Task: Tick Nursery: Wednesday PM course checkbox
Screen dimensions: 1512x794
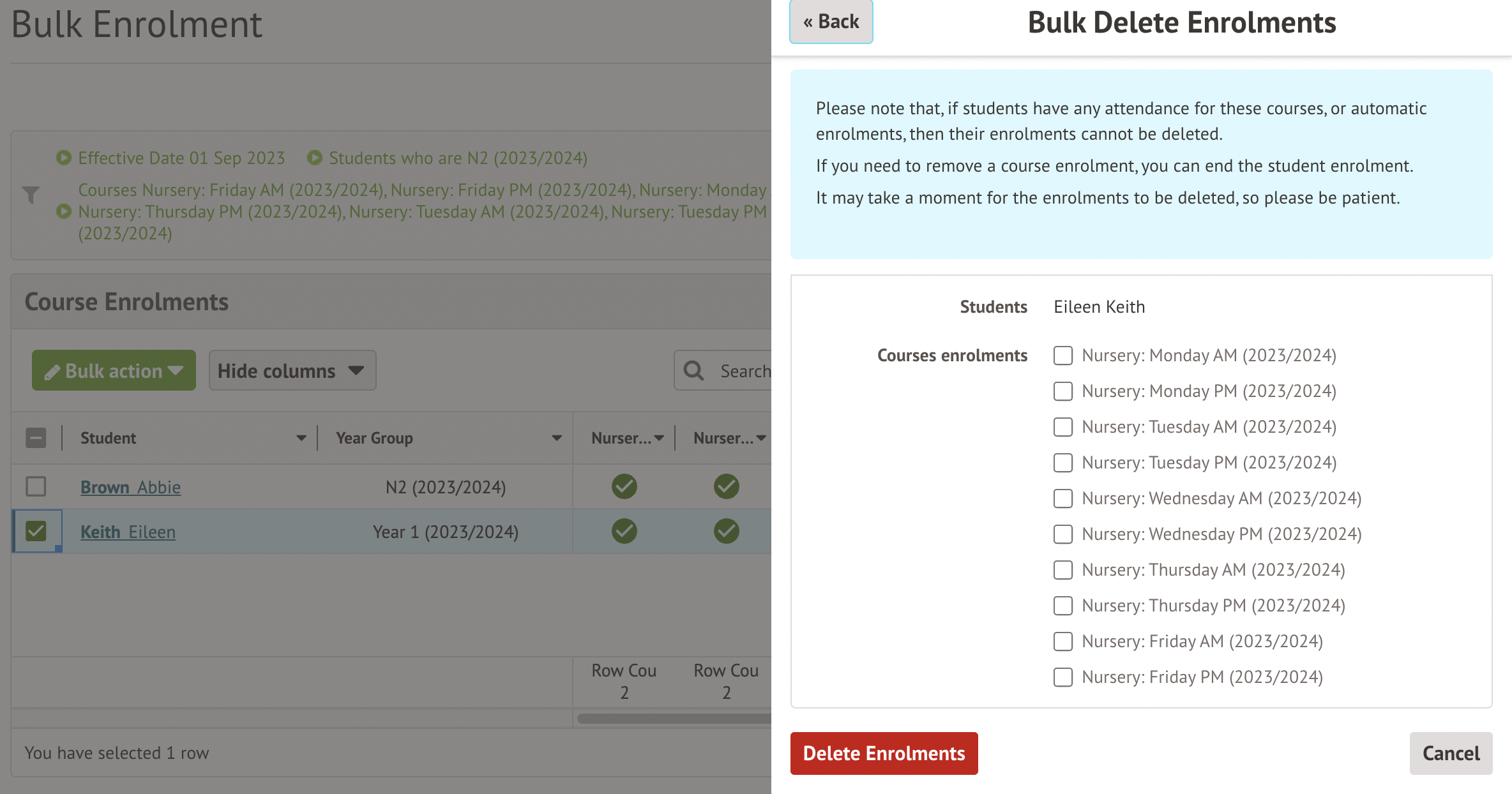Action: tap(1062, 534)
